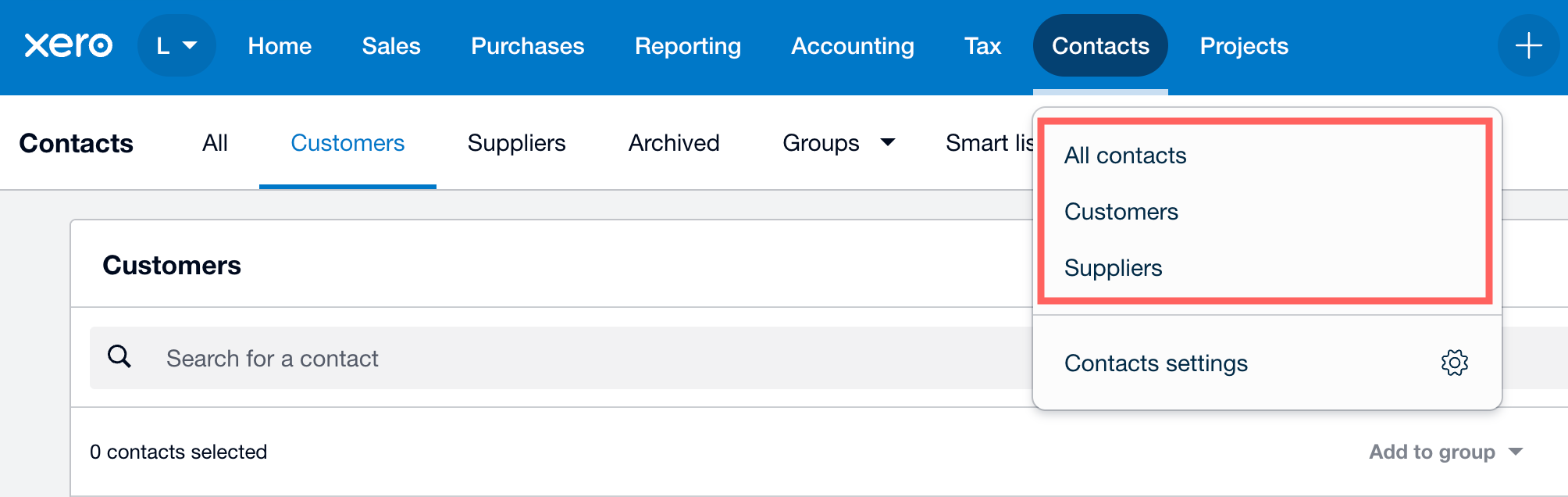Image resolution: width=1568 pixels, height=497 pixels.
Task: Click the magnifying glass search icon
Action: pos(119,357)
